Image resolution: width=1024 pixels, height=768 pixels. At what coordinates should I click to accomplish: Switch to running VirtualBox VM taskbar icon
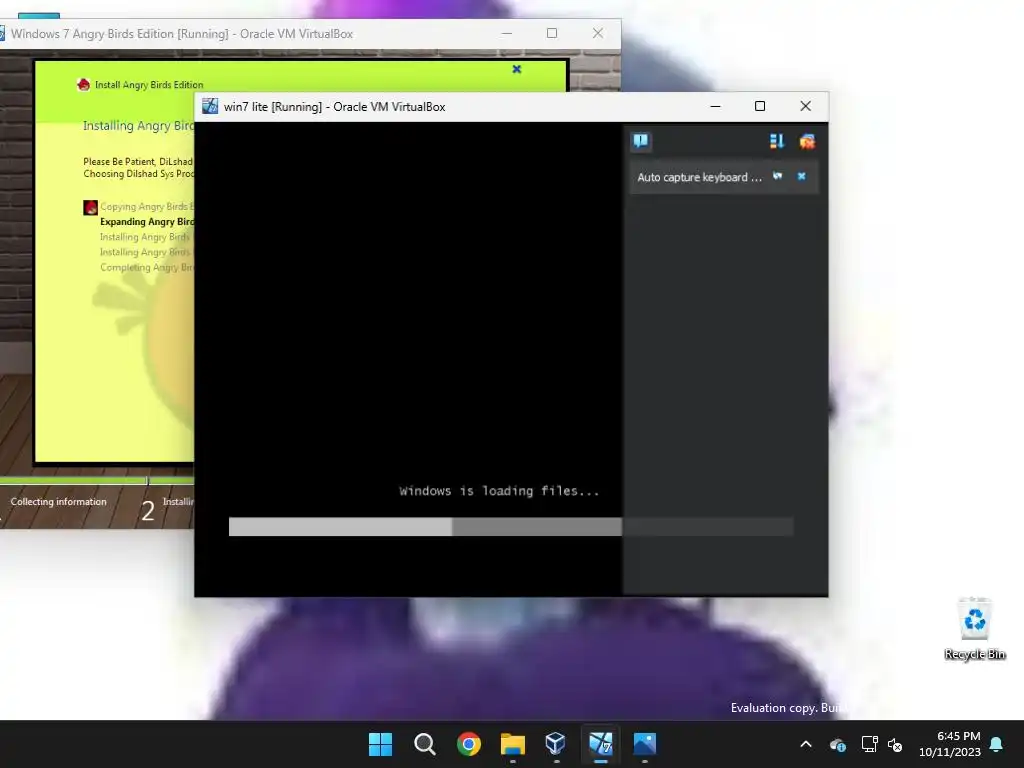tap(600, 744)
